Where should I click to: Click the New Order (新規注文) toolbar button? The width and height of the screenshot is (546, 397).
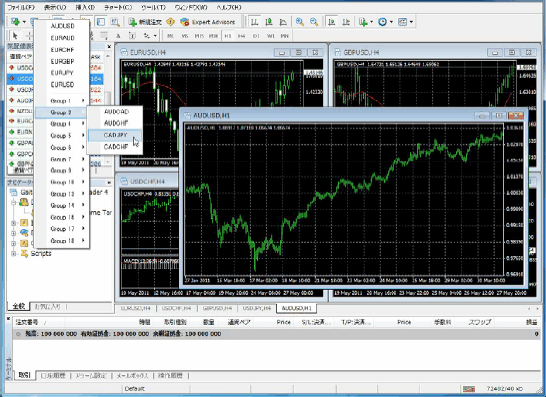(x=145, y=22)
